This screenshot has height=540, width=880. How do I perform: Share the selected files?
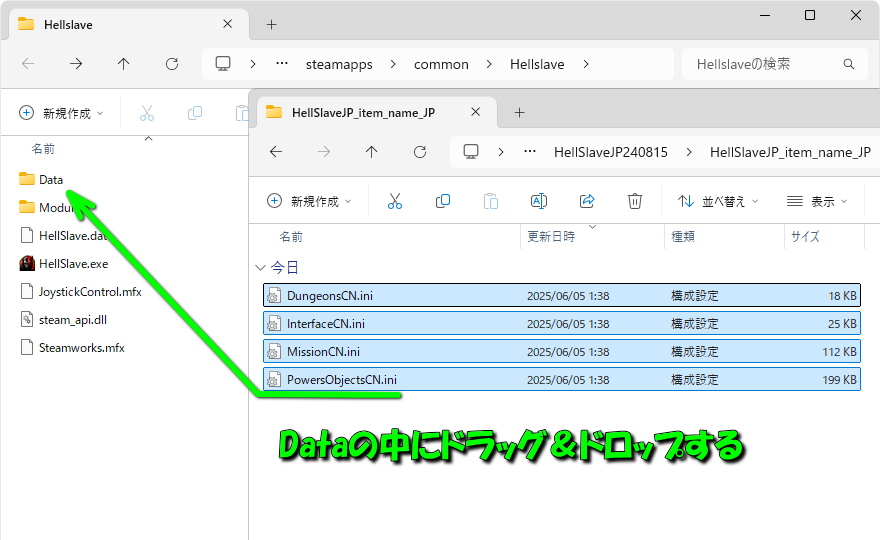pos(587,201)
